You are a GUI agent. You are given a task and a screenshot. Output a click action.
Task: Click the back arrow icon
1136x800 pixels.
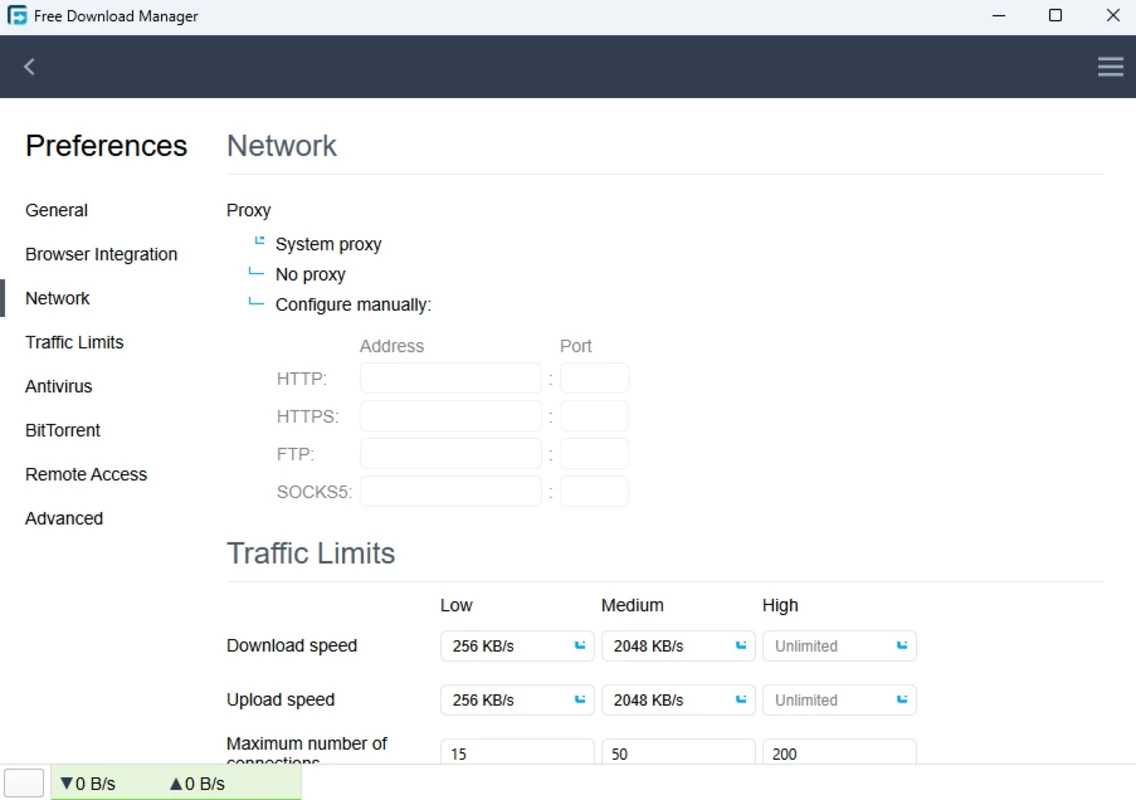point(29,67)
